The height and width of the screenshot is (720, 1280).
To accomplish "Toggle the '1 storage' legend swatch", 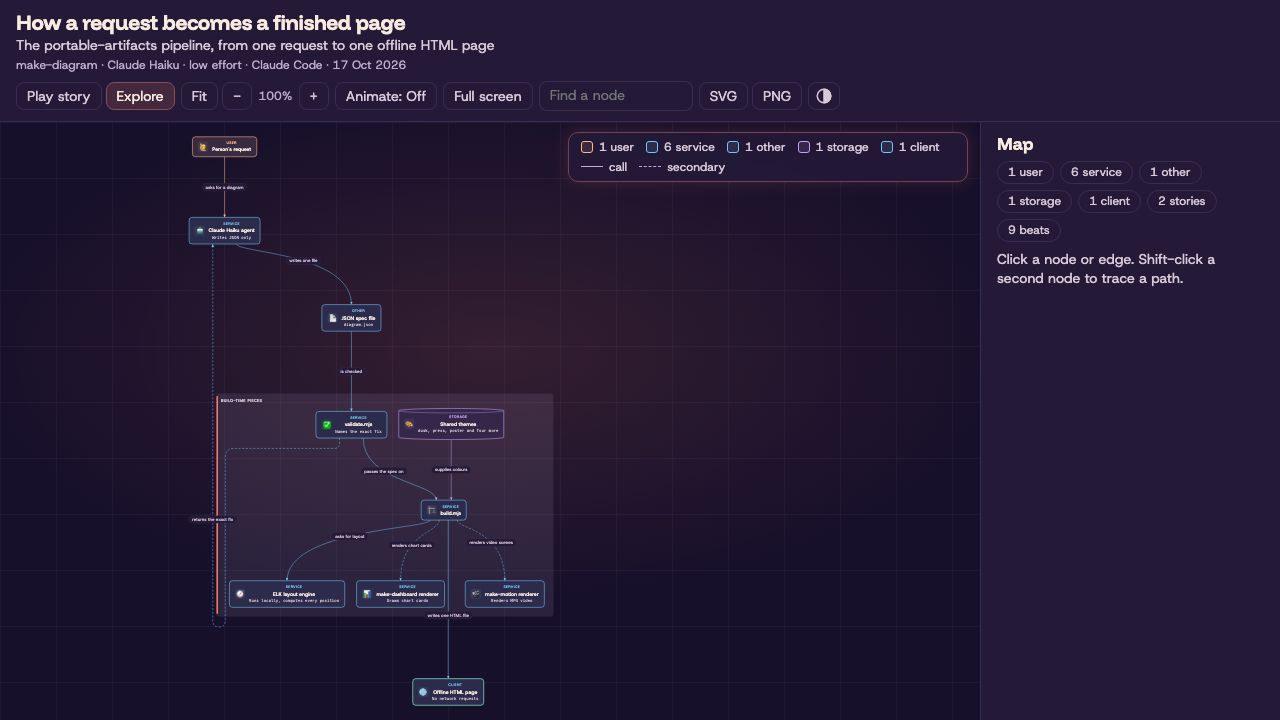I will tap(804, 147).
